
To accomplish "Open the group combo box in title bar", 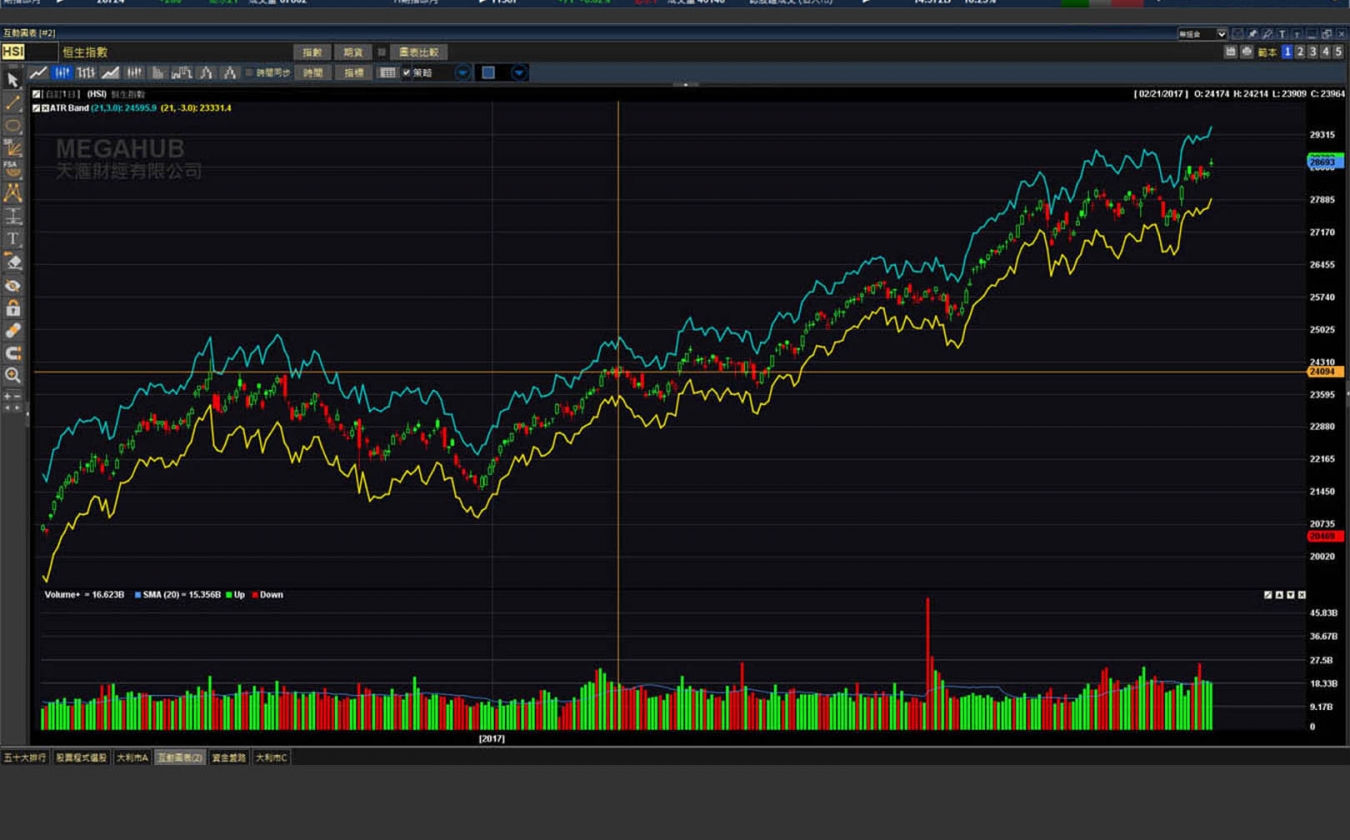I will click(1202, 34).
